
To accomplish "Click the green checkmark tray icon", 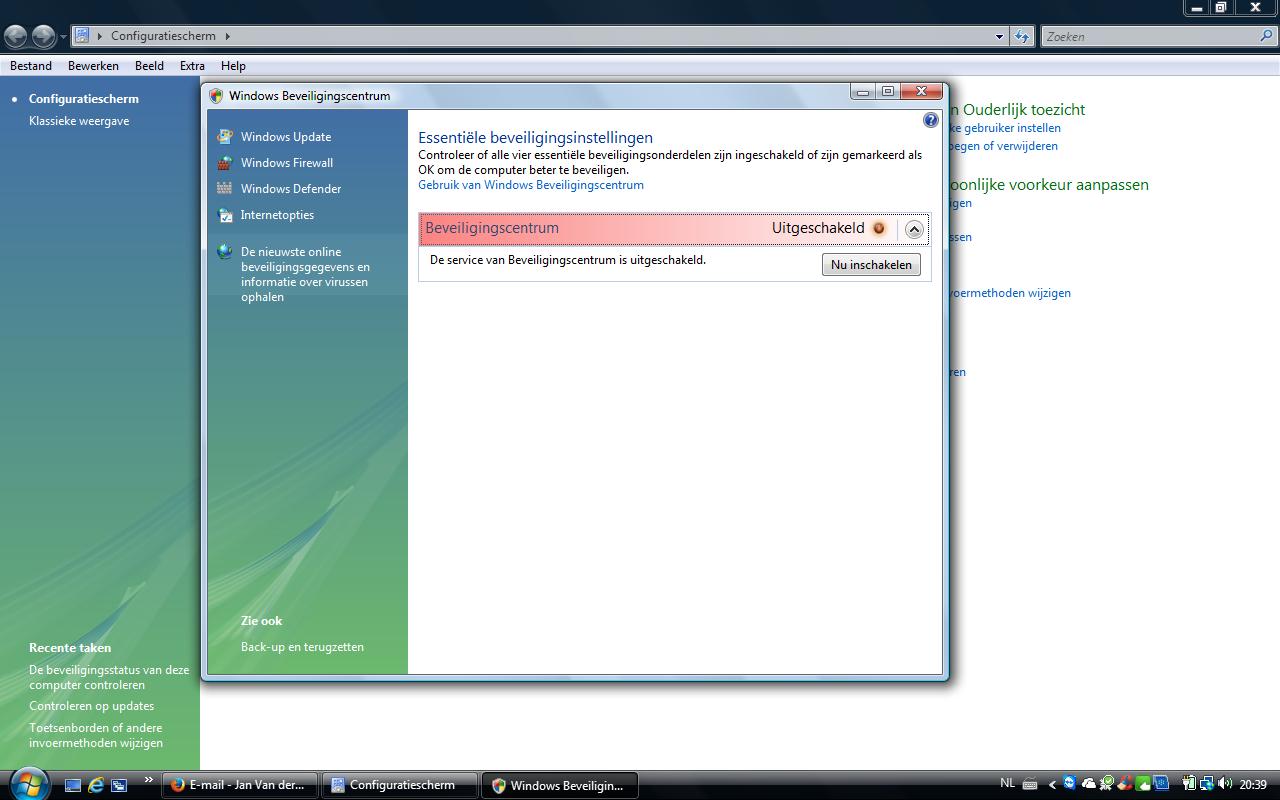I will pyautogui.click(x=1107, y=783).
